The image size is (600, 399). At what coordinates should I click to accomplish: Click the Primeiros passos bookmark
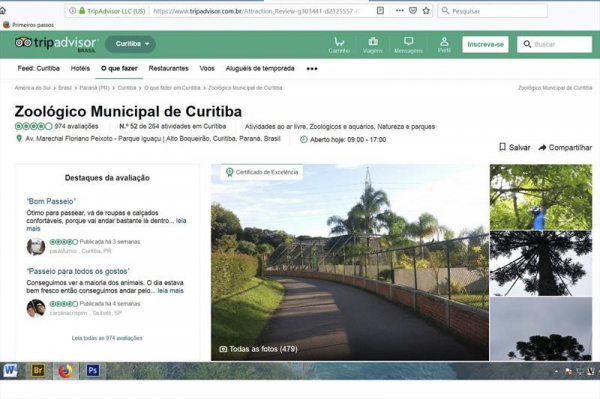(28, 25)
